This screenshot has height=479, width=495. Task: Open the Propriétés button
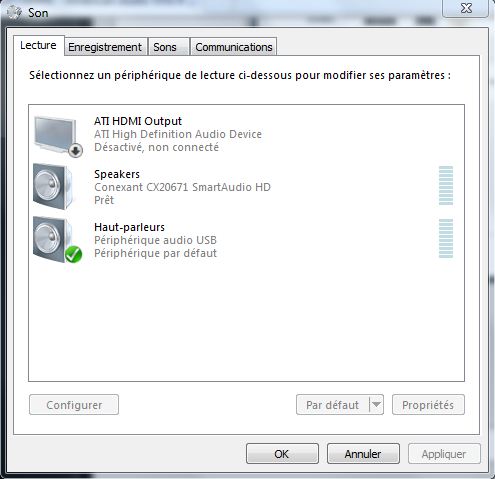point(428,405)
